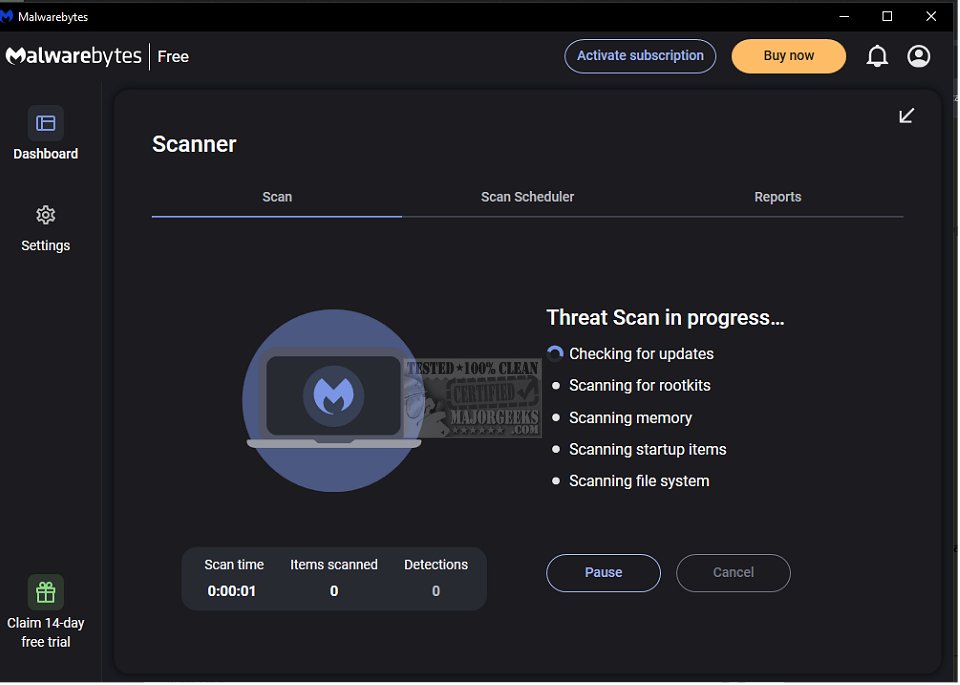Viewport: 960px width, 685px height.
Task: Click the Scanning startup items step
Action: coord(648,449)
